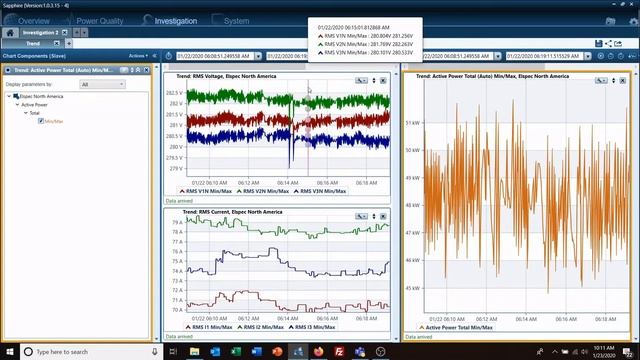Open Windows Start menu
This screenshot has height=360, width=640.
[10, 351]
